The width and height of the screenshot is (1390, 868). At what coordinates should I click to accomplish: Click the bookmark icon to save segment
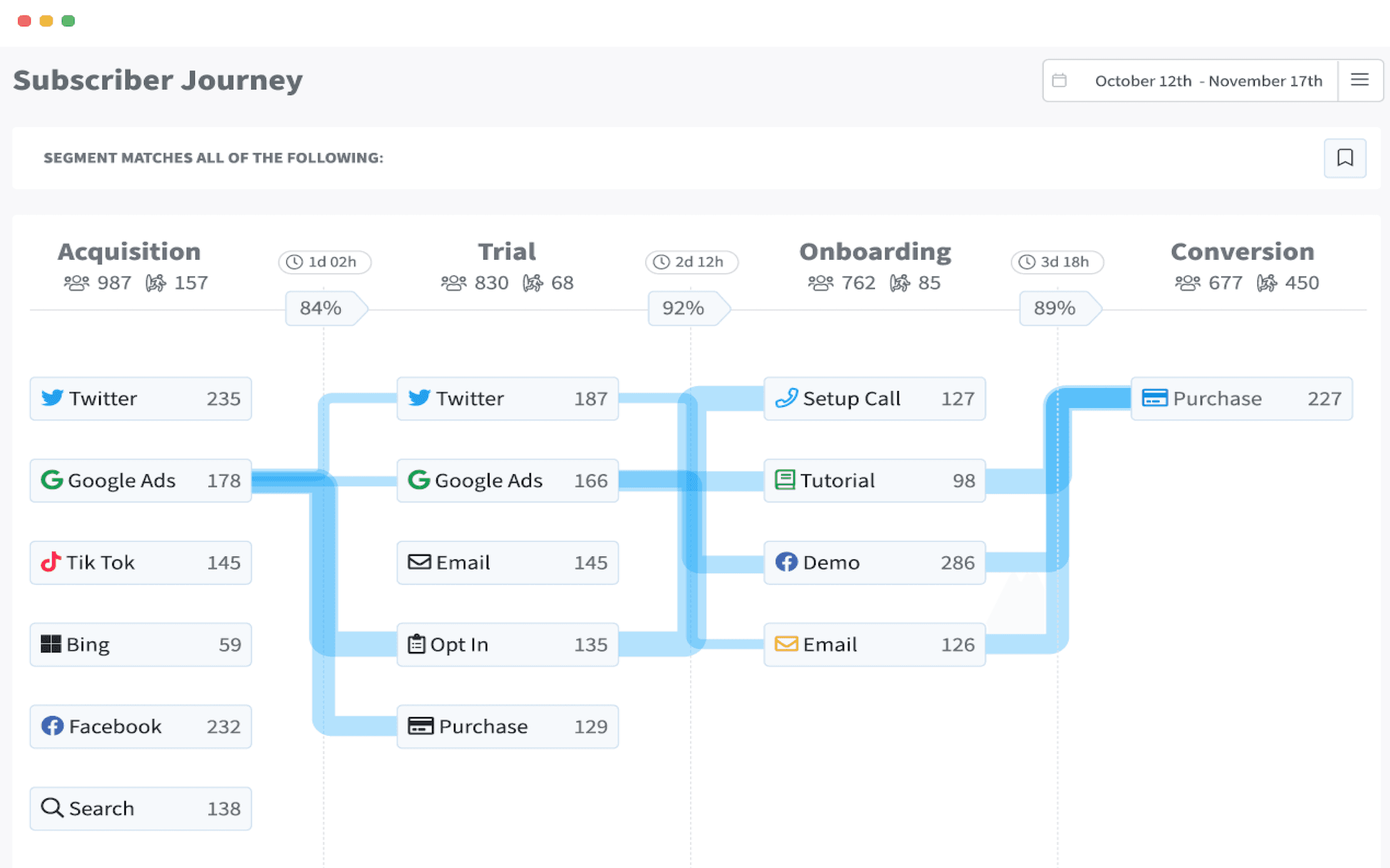click(x=1344, y=158)
